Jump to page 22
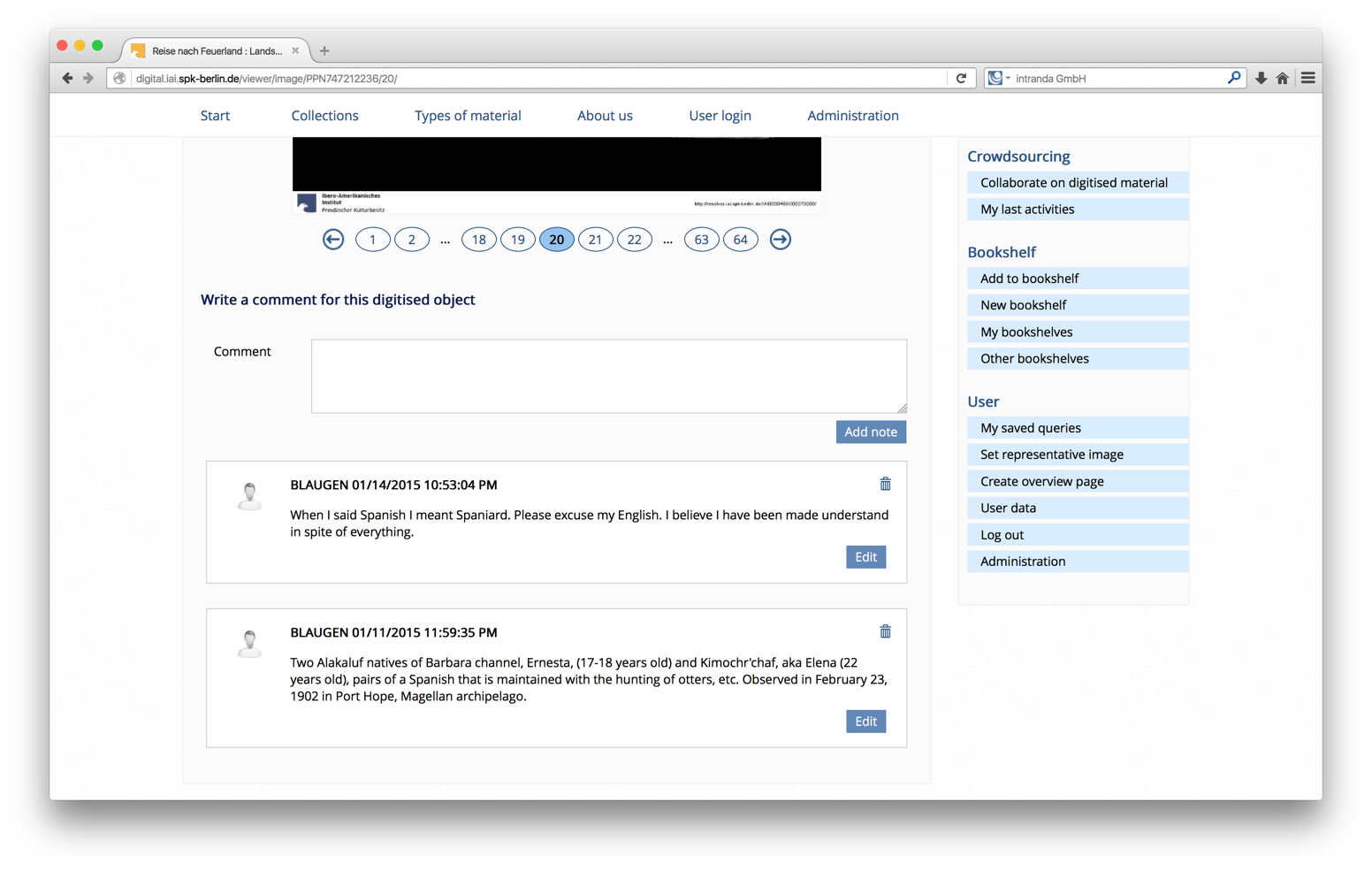Screen dimensions: 1372x871 (x=635, y=240)
